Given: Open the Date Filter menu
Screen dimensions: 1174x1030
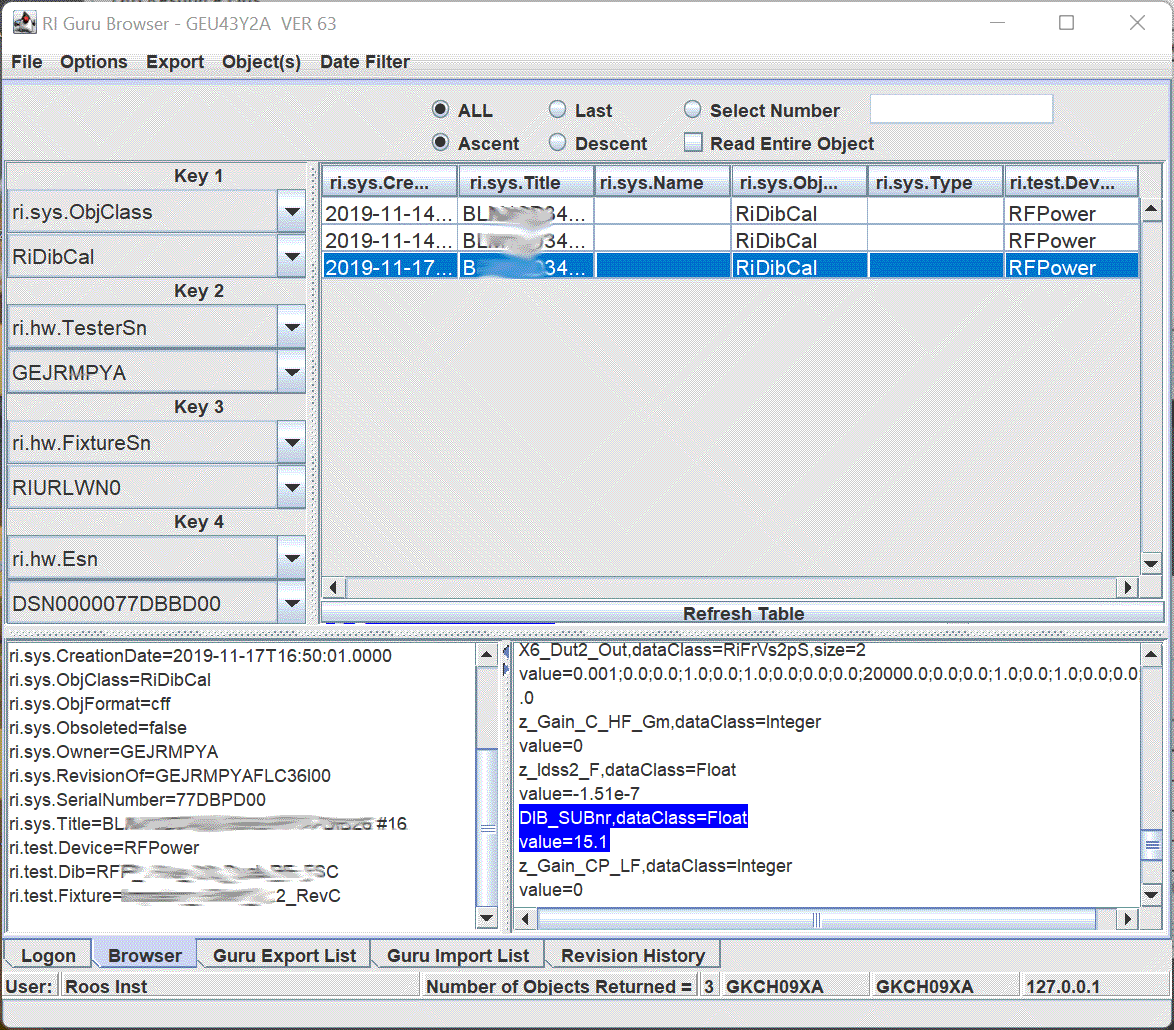Looking at the screenshot, I should [365, 62].
